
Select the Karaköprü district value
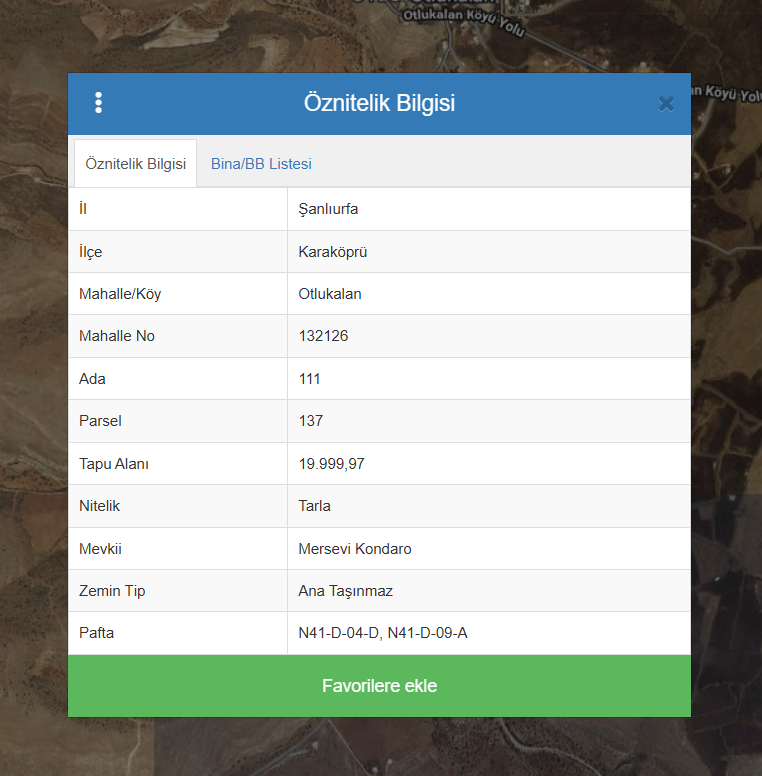[x=333, y=252]
